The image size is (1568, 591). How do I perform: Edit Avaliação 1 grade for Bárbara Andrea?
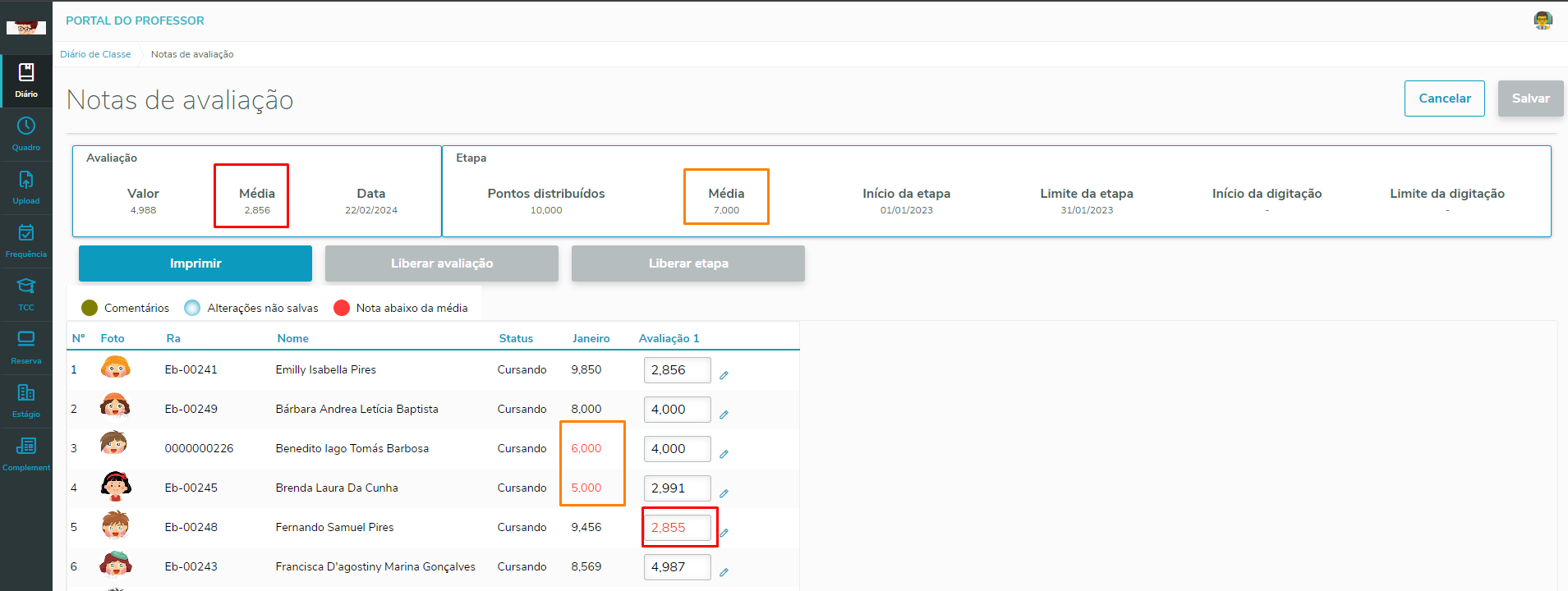tap(677, 410)
